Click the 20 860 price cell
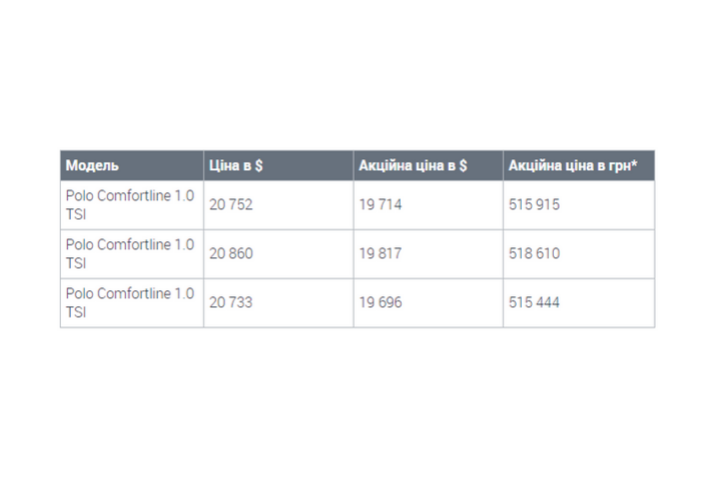716x477 pixels. [x=279, y=254]
